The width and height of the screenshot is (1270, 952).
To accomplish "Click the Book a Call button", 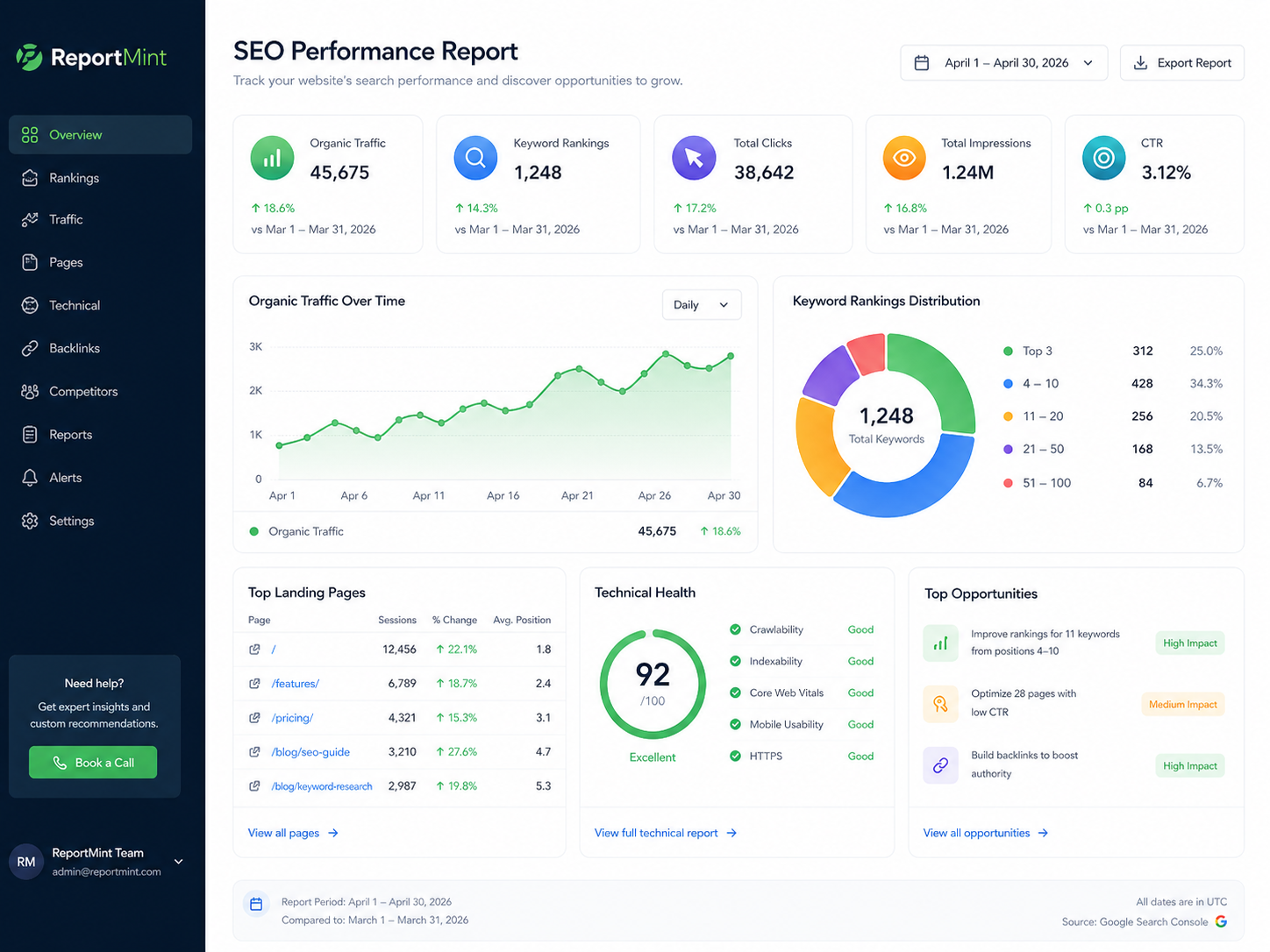I will coord(93,763).
